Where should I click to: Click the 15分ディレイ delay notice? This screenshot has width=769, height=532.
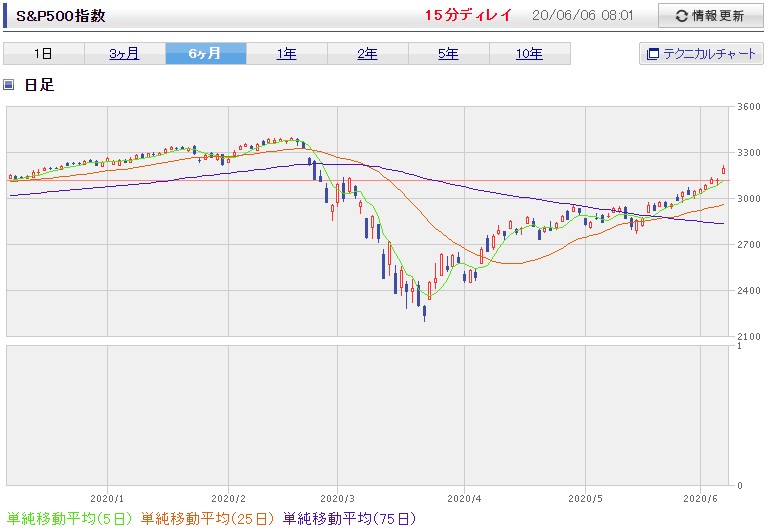pos(468,15)
